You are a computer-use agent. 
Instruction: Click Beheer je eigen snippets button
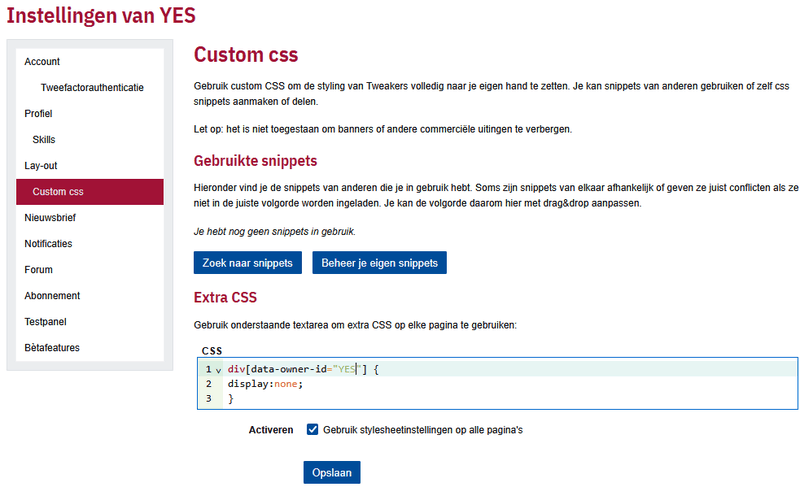click(379, 263)
